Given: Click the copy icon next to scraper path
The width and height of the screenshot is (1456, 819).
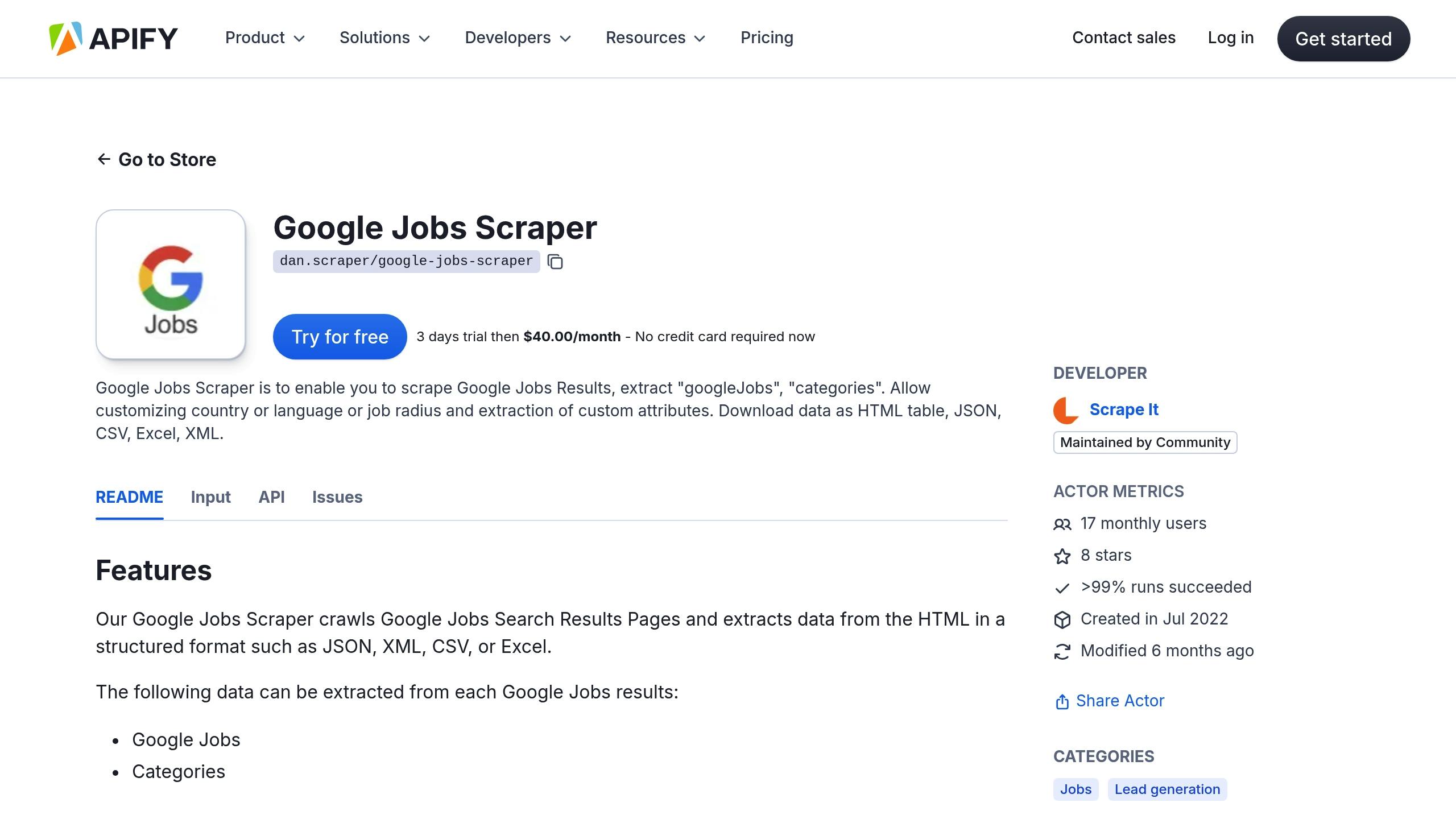Looking at the screenshot, I should coord(556,261).
